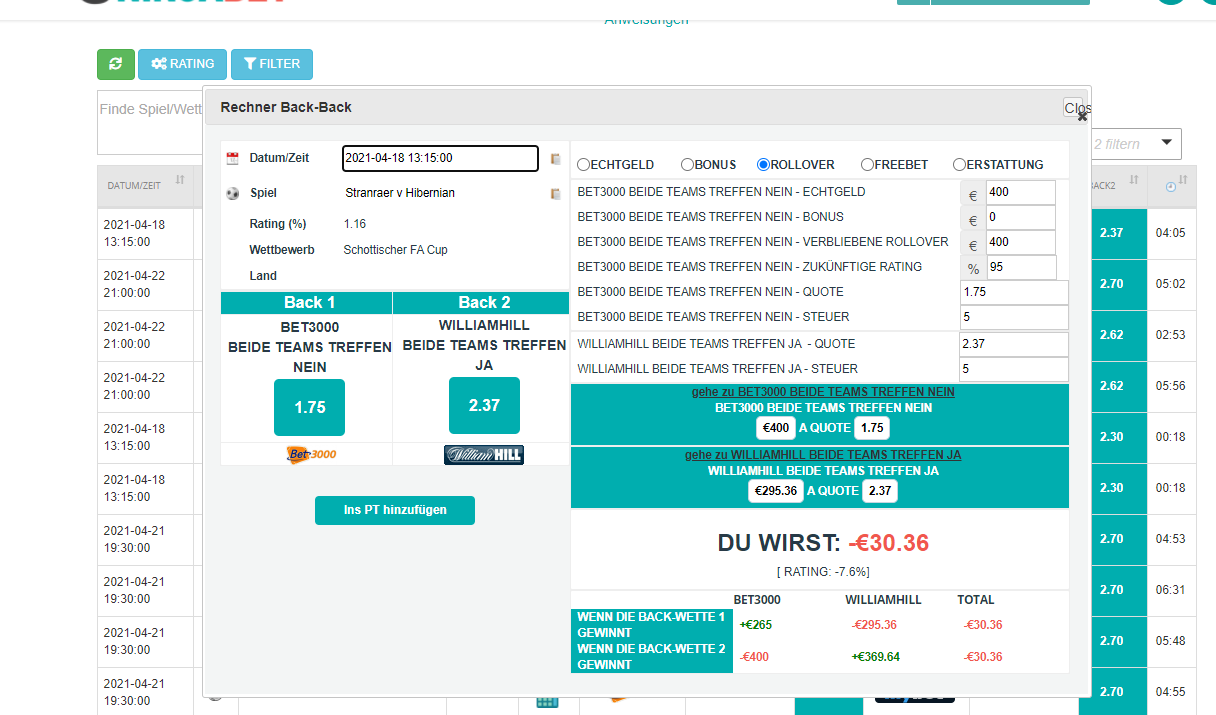Click background table time cell 05:02
1216x715 pixels.
[x=1170, y=284]
